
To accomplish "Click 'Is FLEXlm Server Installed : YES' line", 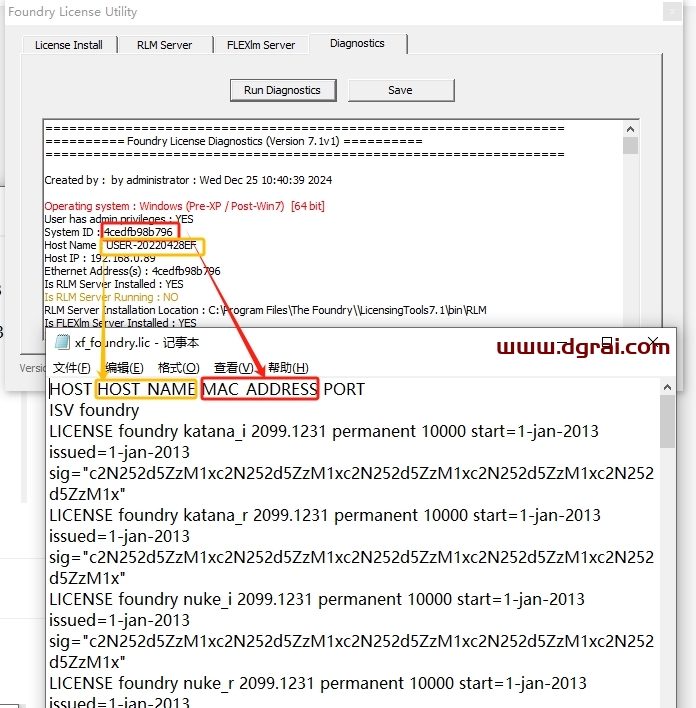I will (120, 323).
